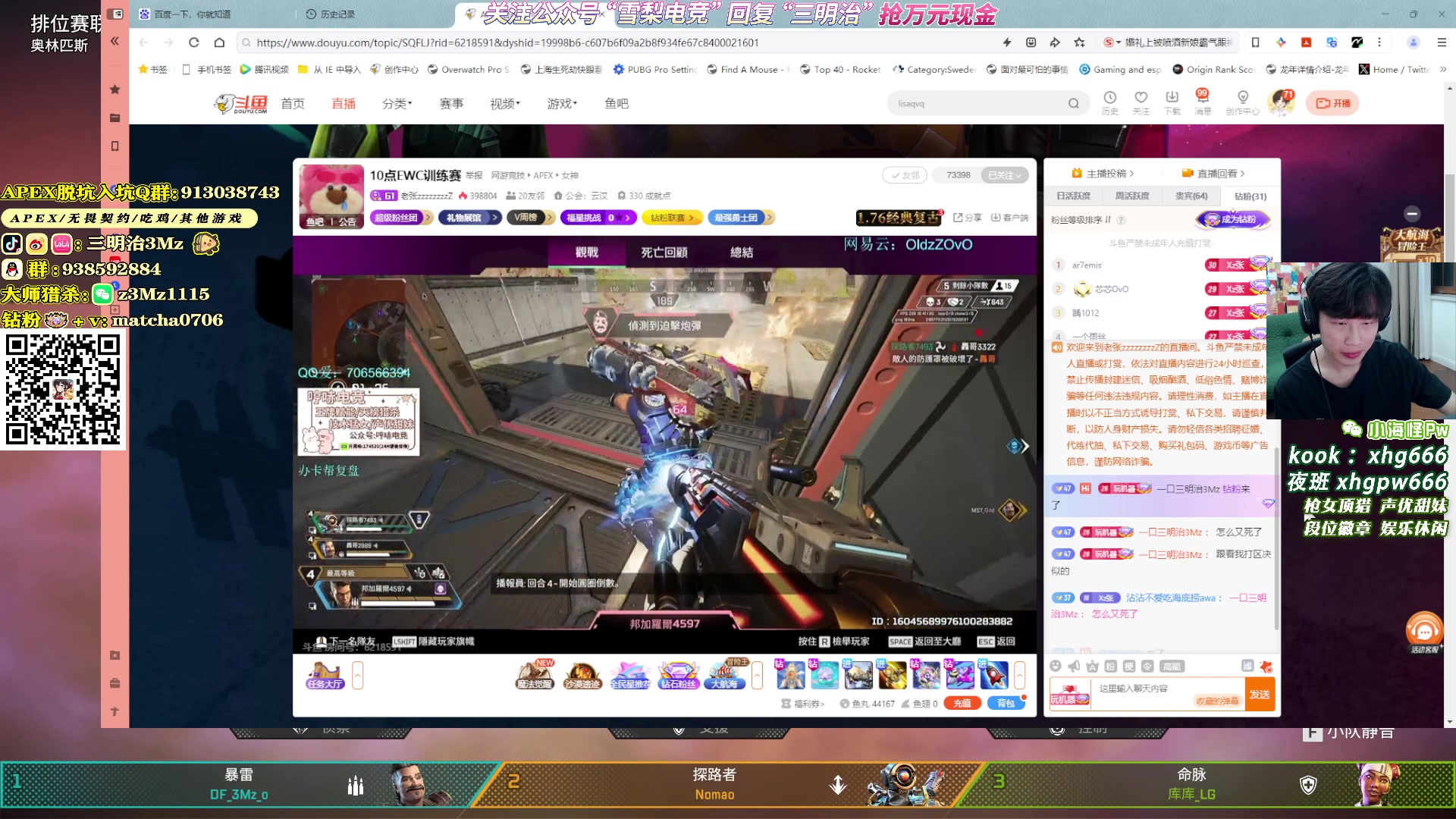
Task: Click 成为钻粉 button
Action: coord(1232,219)
